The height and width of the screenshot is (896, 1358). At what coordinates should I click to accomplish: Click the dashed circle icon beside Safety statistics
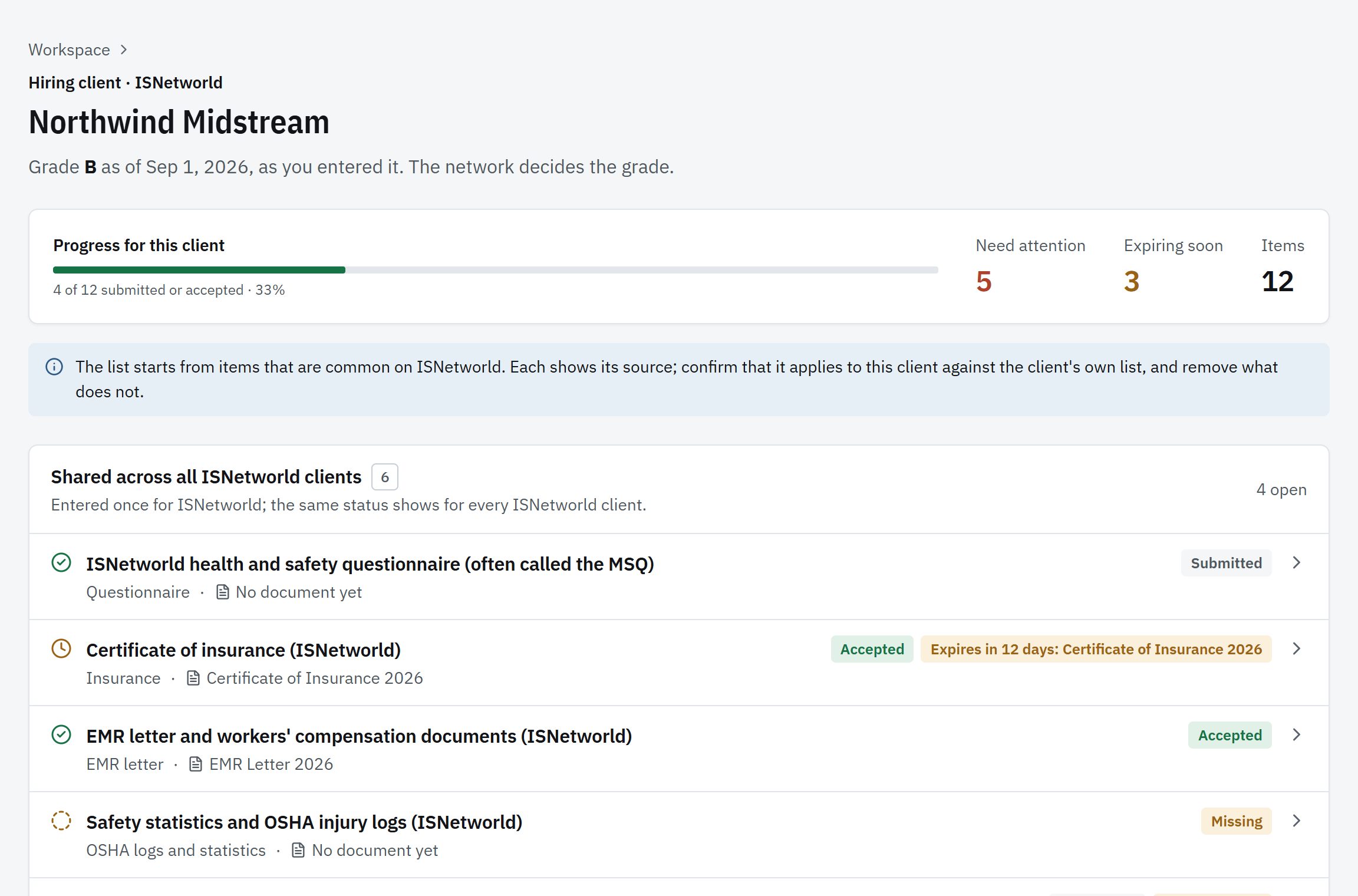61,821
